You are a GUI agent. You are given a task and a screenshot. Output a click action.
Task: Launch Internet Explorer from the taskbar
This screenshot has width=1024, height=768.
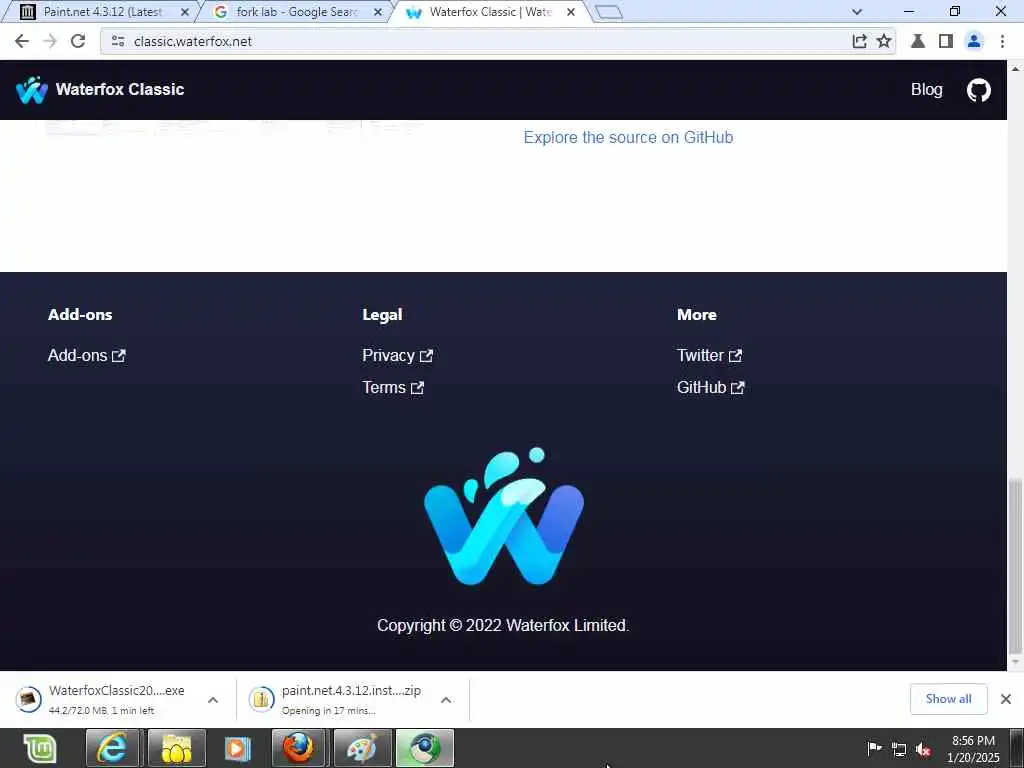112,748
